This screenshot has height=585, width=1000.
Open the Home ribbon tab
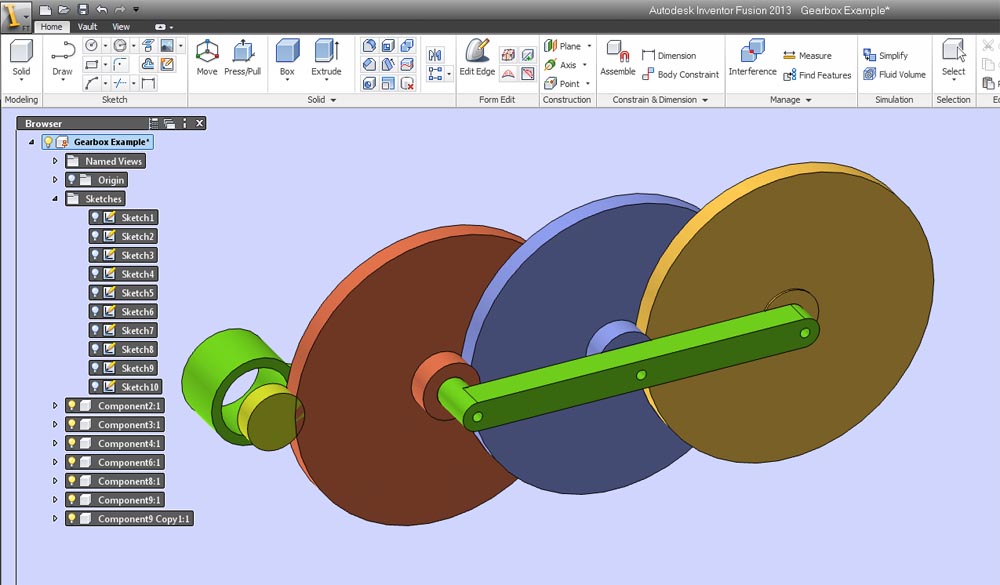(x=51, y=27)
